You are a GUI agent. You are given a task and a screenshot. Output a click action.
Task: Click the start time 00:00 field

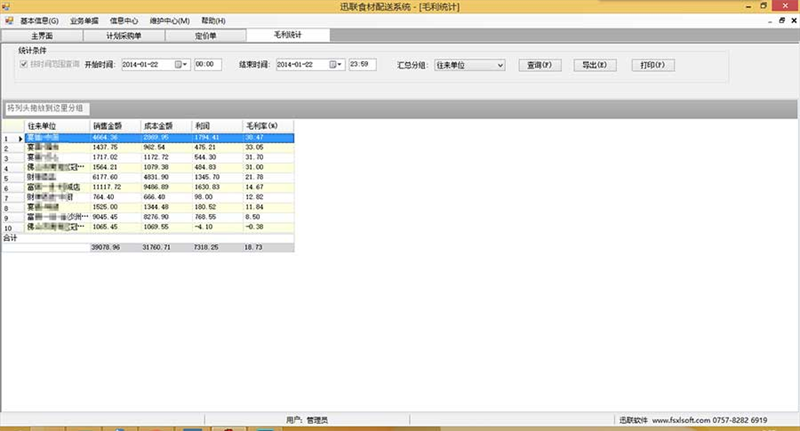tap(207, 65)
